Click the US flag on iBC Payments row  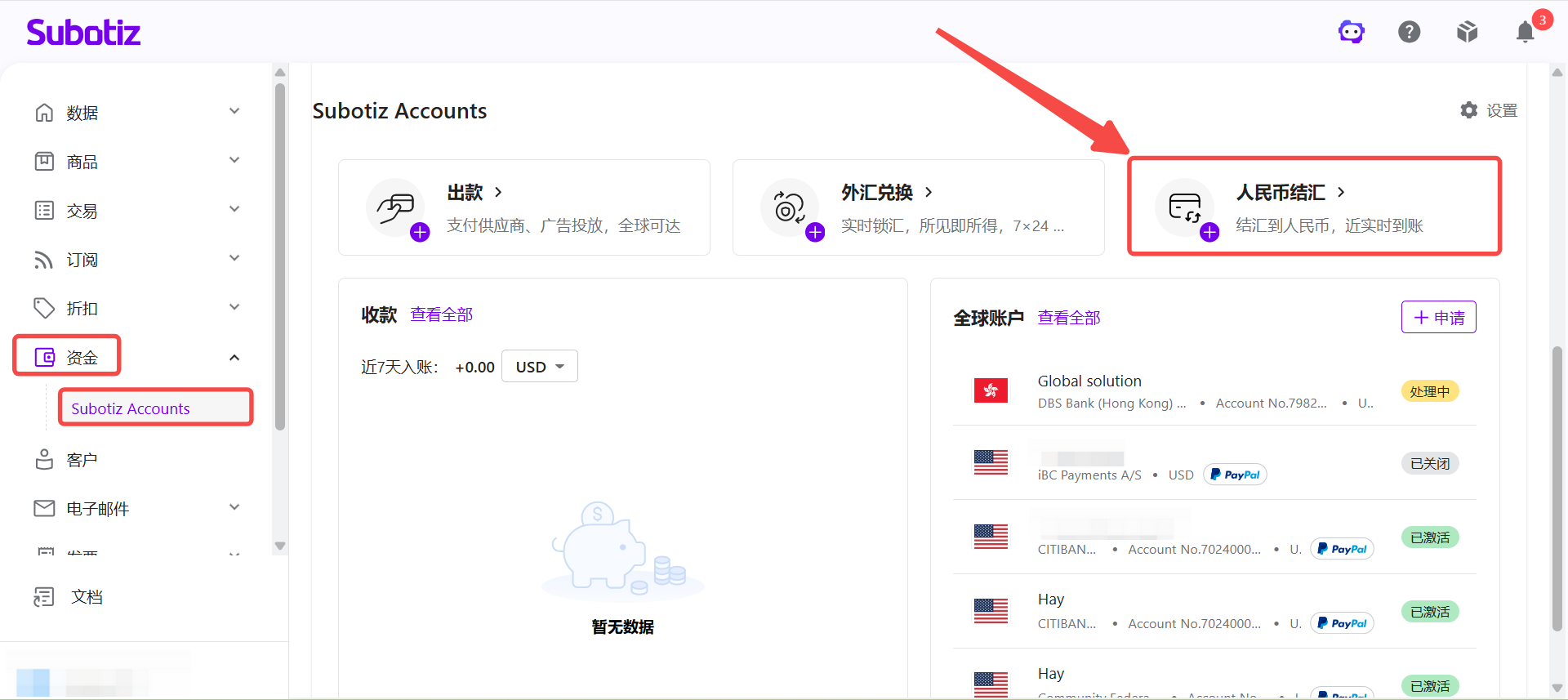(991, 462)
